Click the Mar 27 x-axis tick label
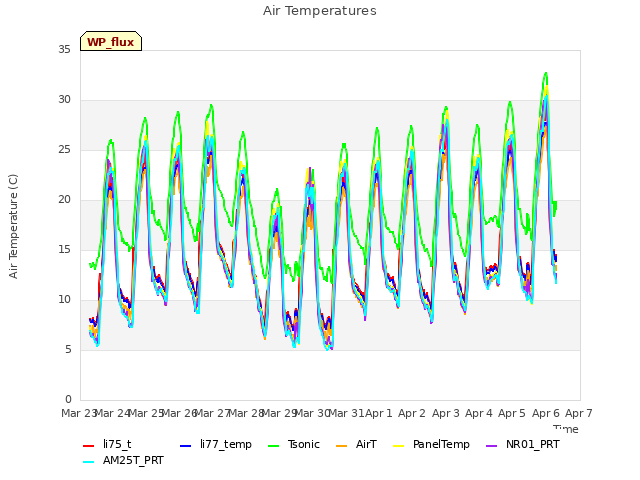Image resolution: width=640 pixels, height=480 pixels. pos(212,413)
